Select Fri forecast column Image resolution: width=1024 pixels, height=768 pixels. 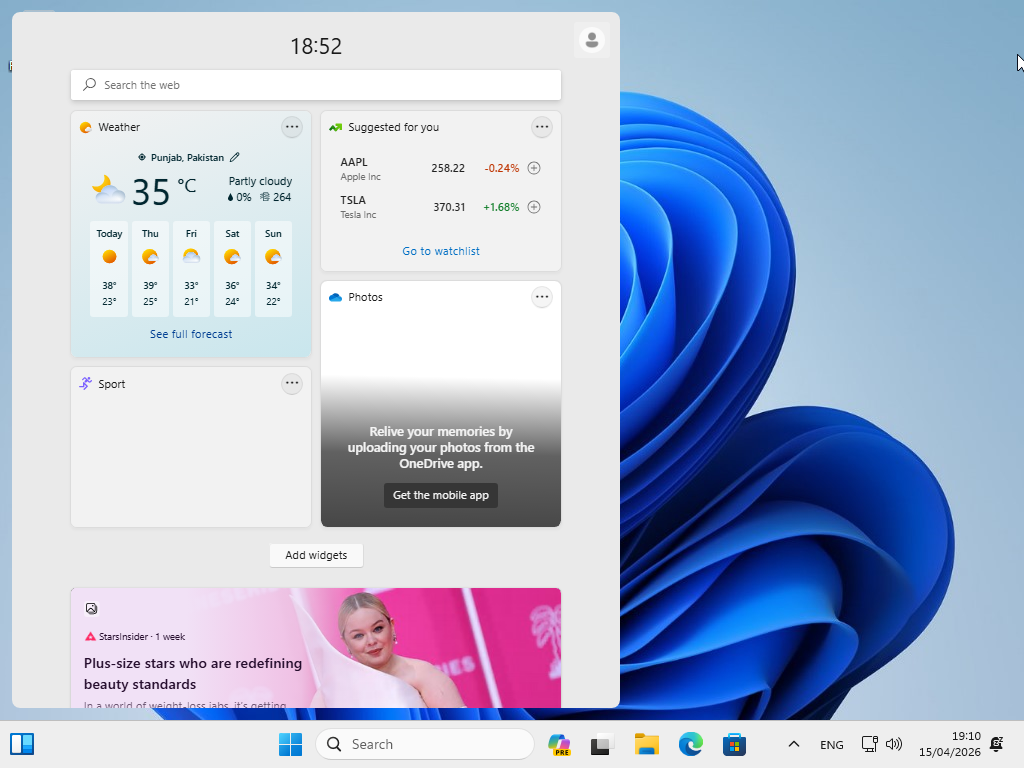point(191,269)
